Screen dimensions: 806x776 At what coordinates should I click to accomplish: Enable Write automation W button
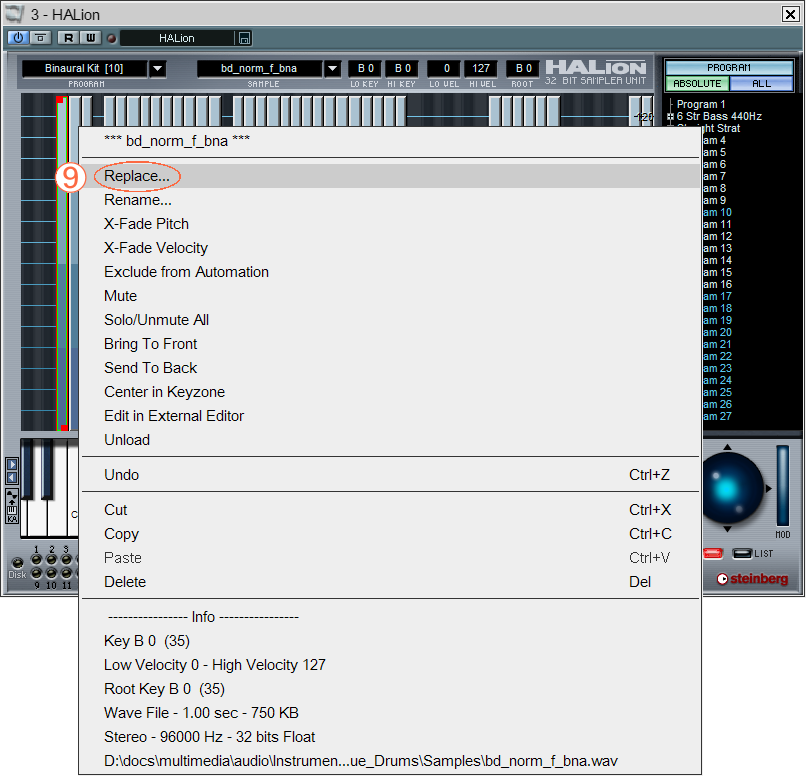tap(90, 38)
